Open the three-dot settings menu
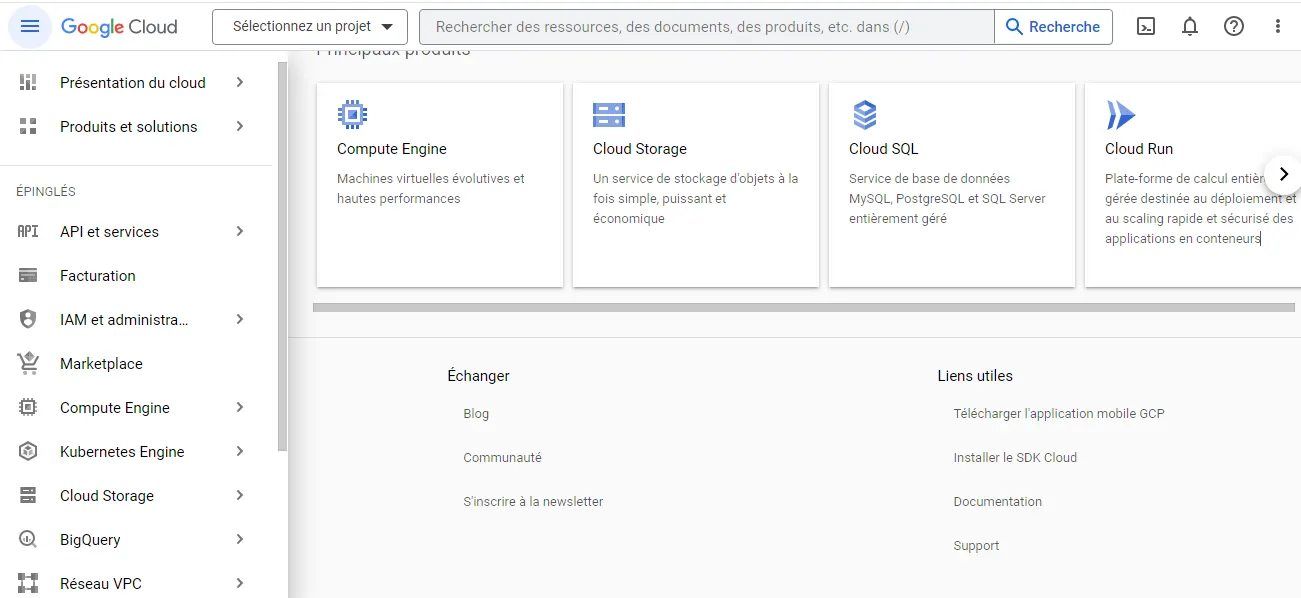 [1278, 27]
